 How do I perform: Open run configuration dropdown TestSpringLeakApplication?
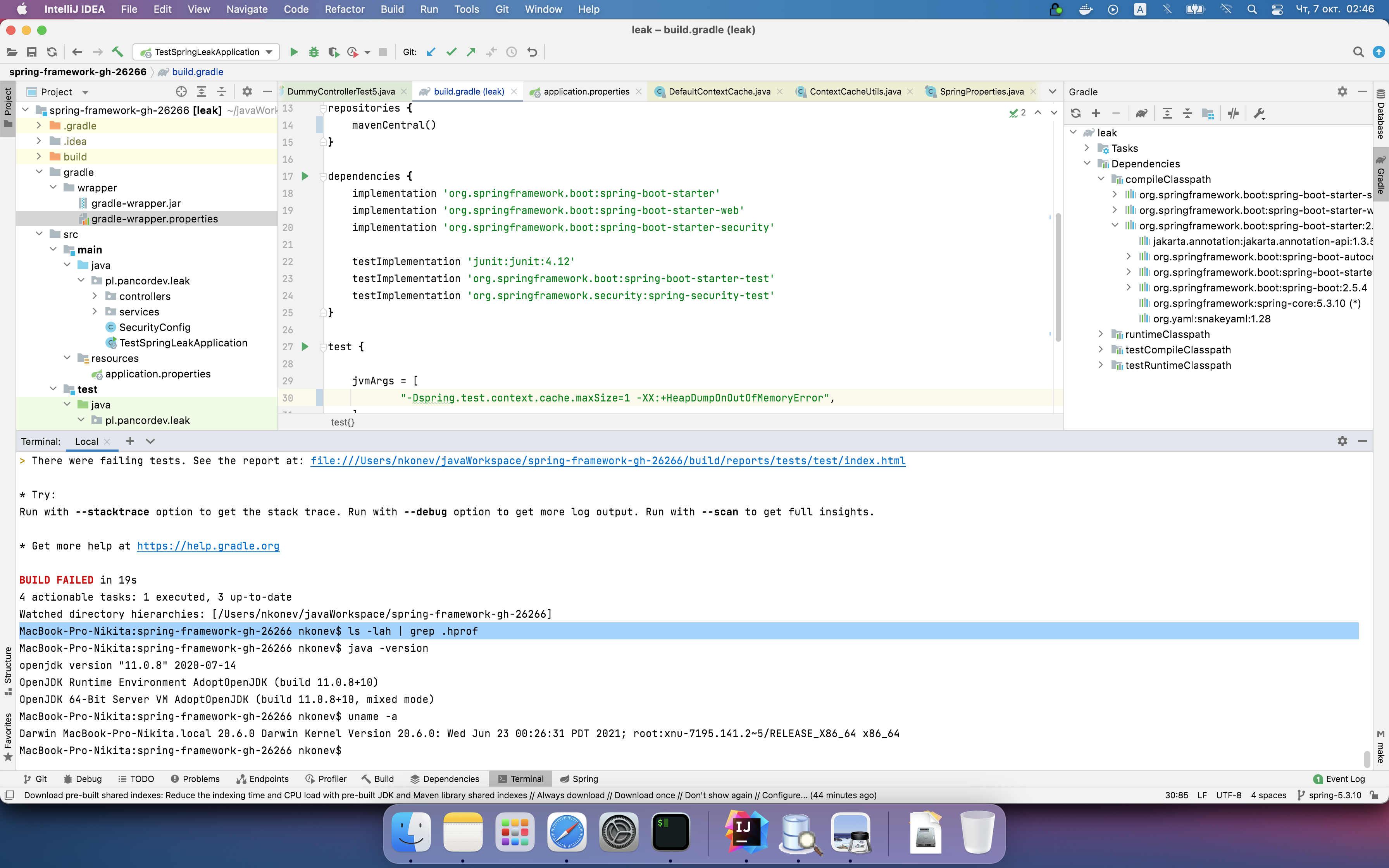[207, 52]
